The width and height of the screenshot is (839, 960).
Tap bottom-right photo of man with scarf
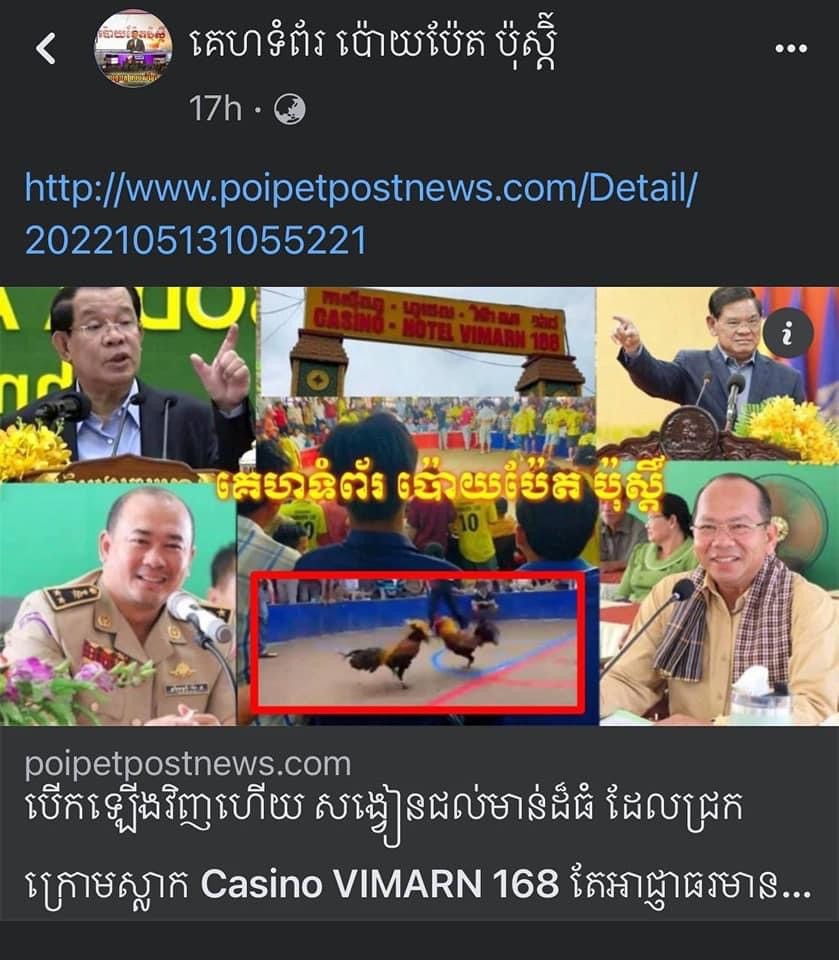pyautogui.click(x=719, y=593)
